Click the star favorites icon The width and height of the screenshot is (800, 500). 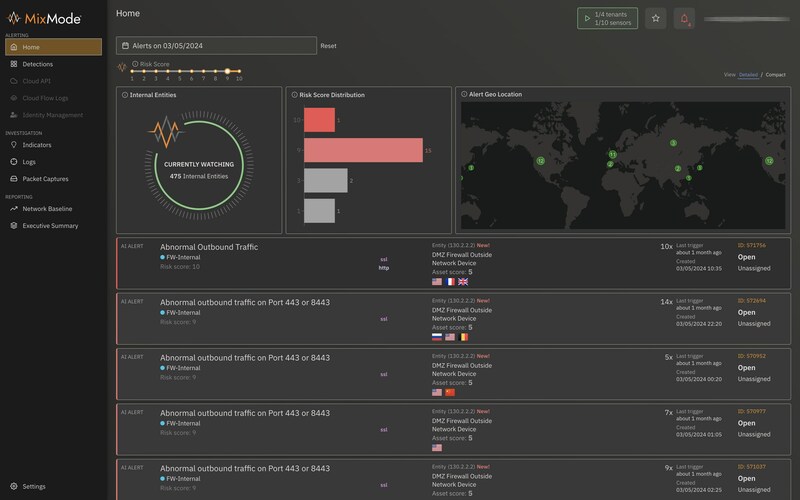point(656,18)
